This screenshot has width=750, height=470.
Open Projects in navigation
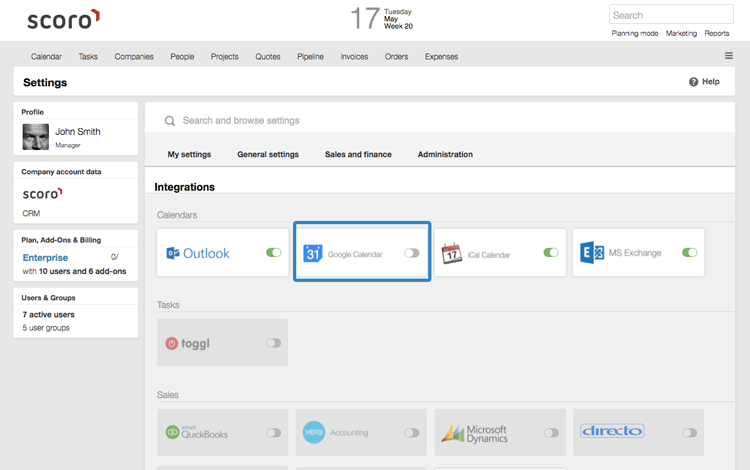coord(224,56)
